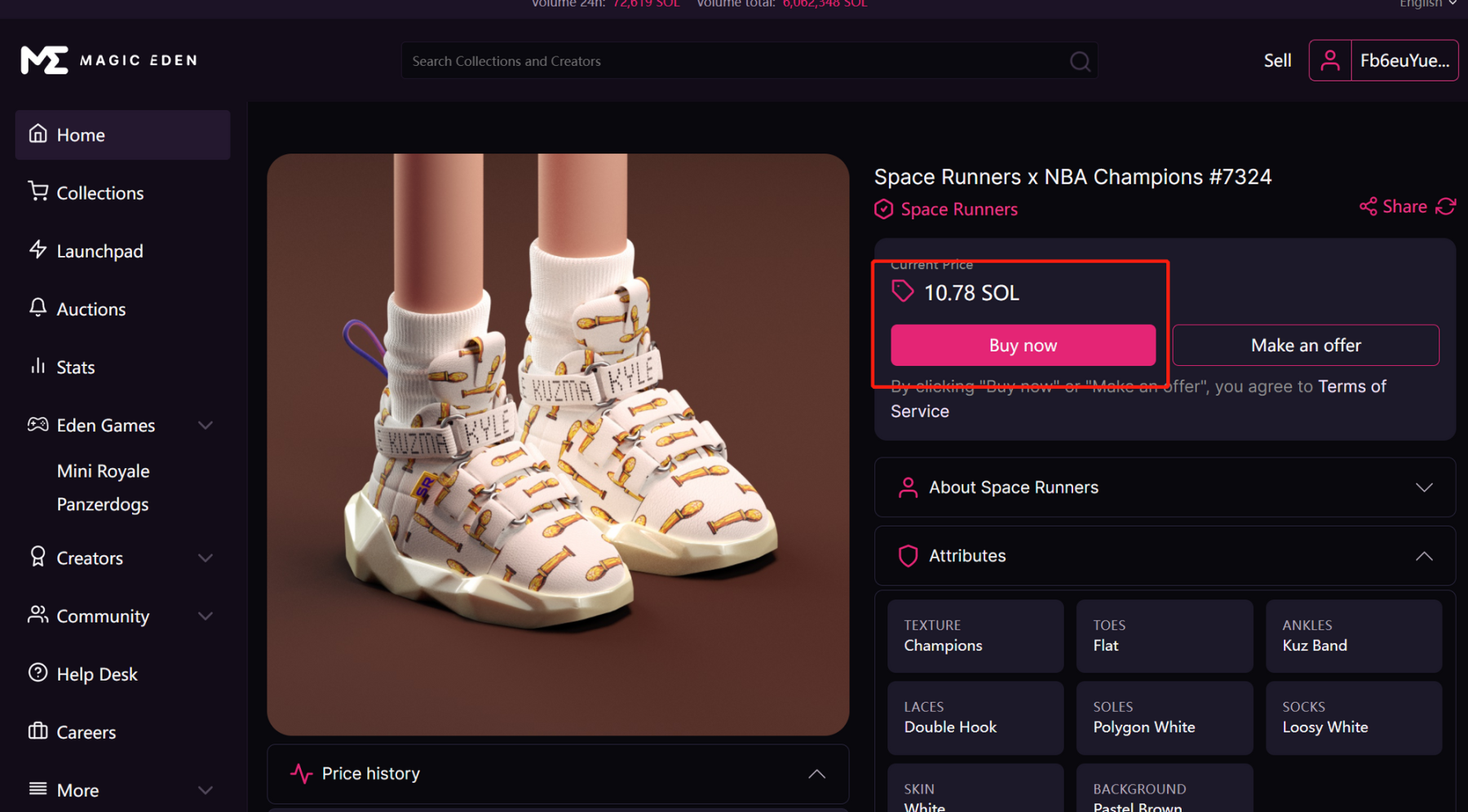Expand the About Space Runners section

[x=1423, y=488]
